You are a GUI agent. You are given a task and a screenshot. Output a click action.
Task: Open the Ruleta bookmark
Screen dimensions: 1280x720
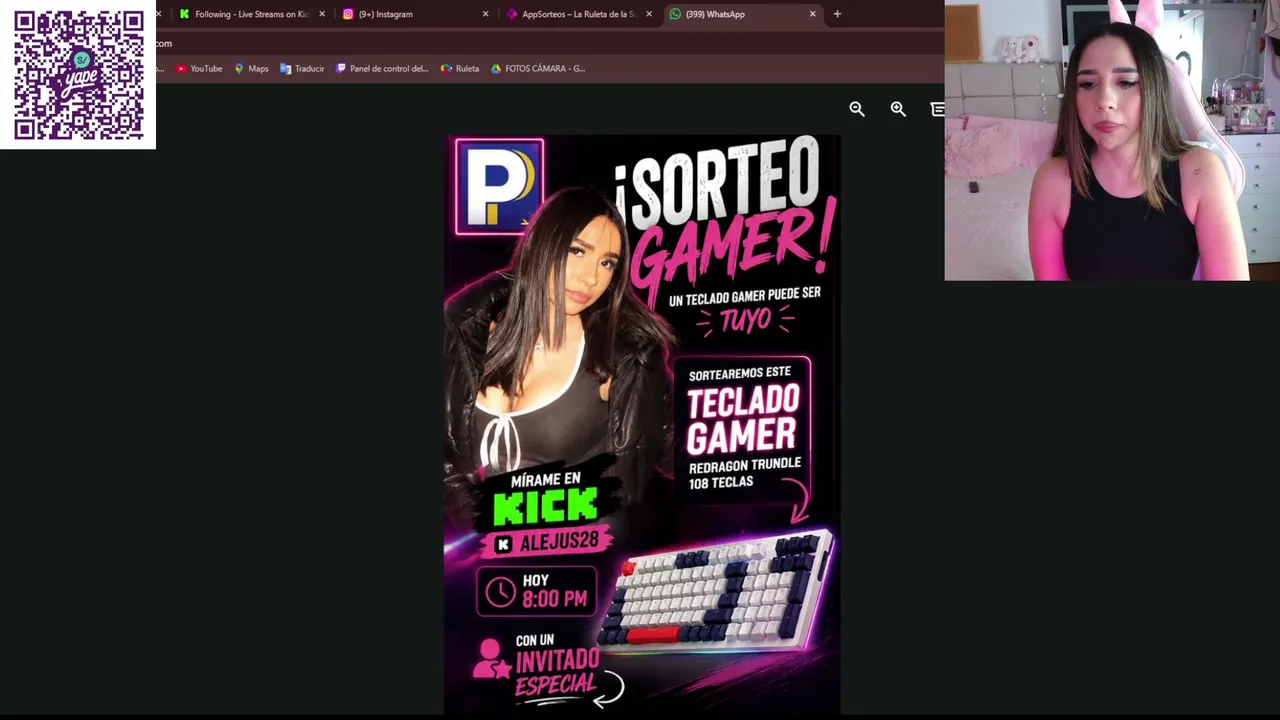tap(460, 69)
